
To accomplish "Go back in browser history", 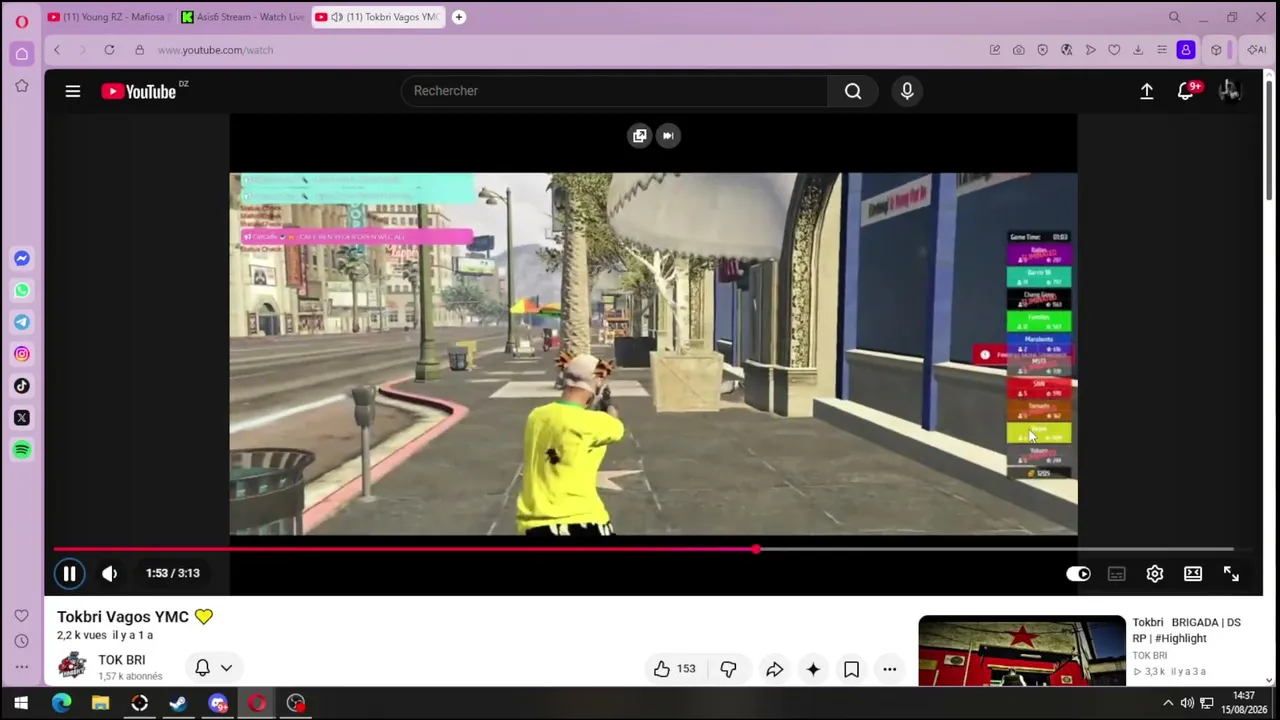I will [57, 50].
